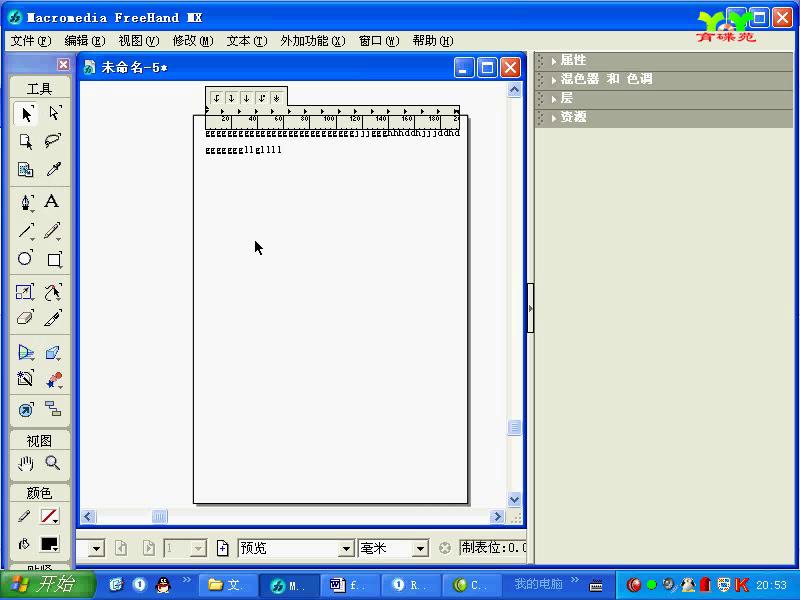Open the stroke color swatch
Image resolution: width=800 pixels, height=600 pixels.
[49, 516]
